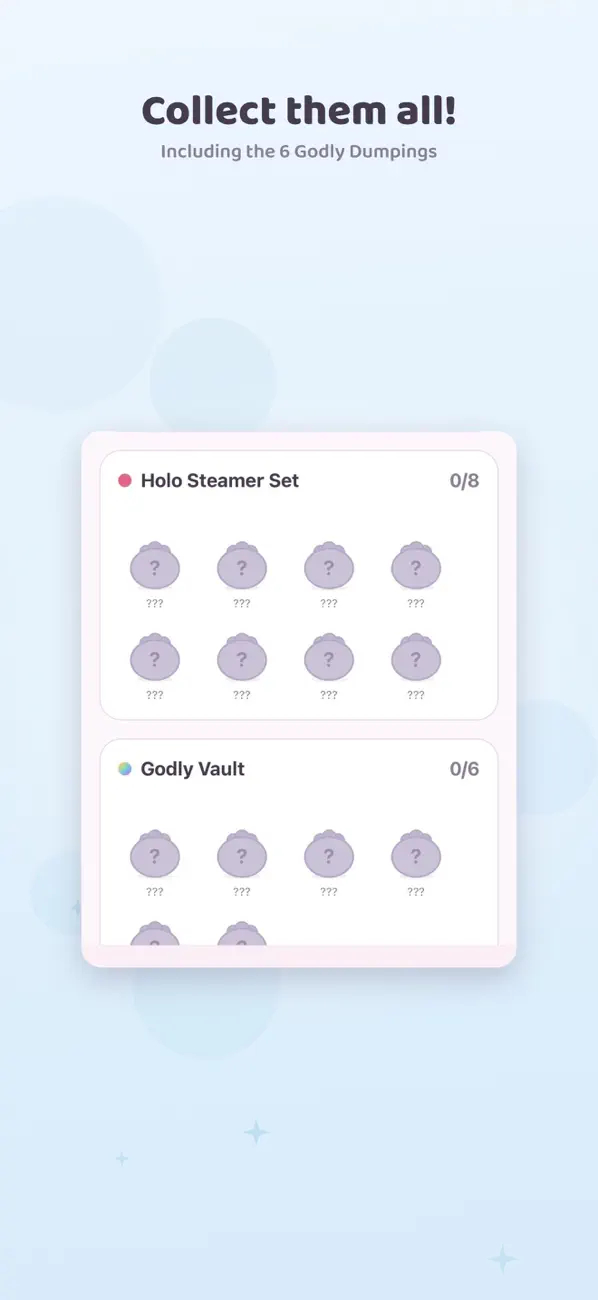Click the 0/8 progress counter
598x1300 pixels.
pos(464,480)
